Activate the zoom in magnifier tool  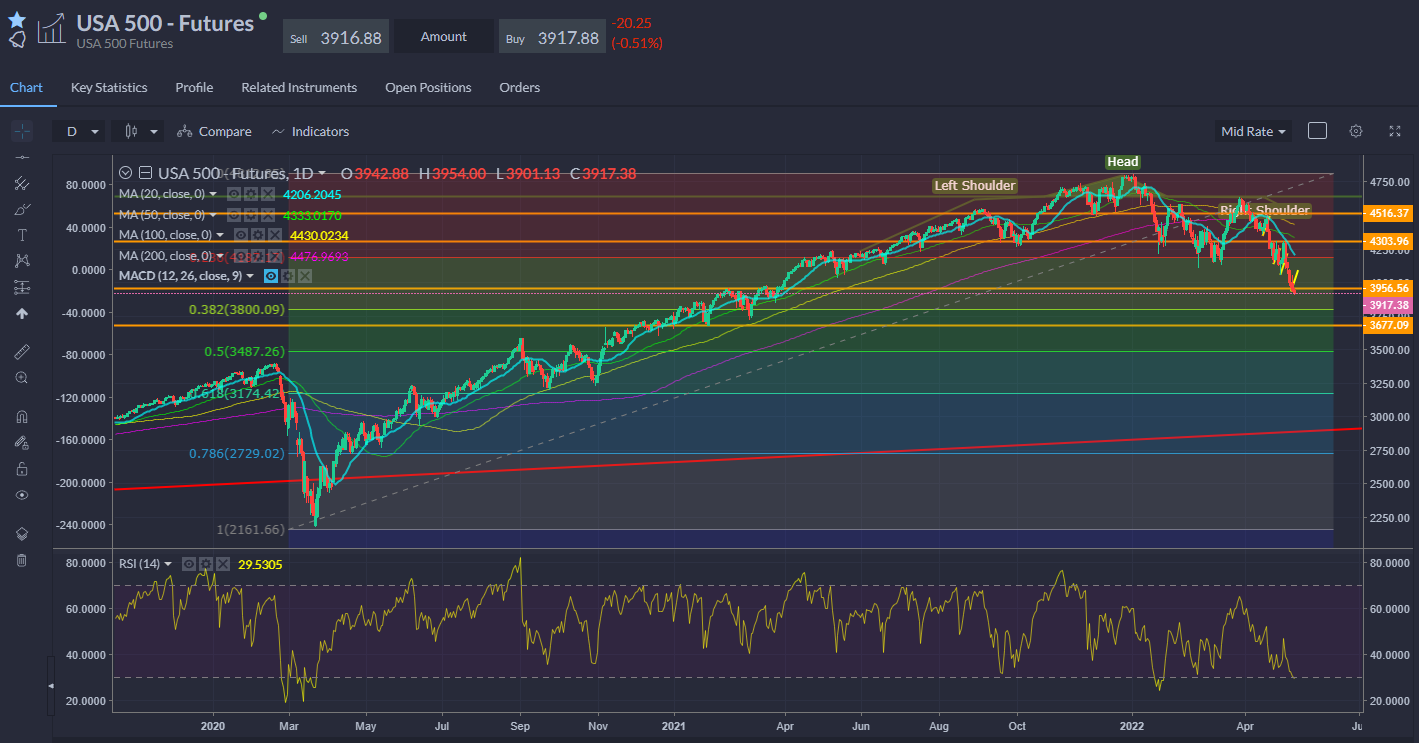coord(22,378)
